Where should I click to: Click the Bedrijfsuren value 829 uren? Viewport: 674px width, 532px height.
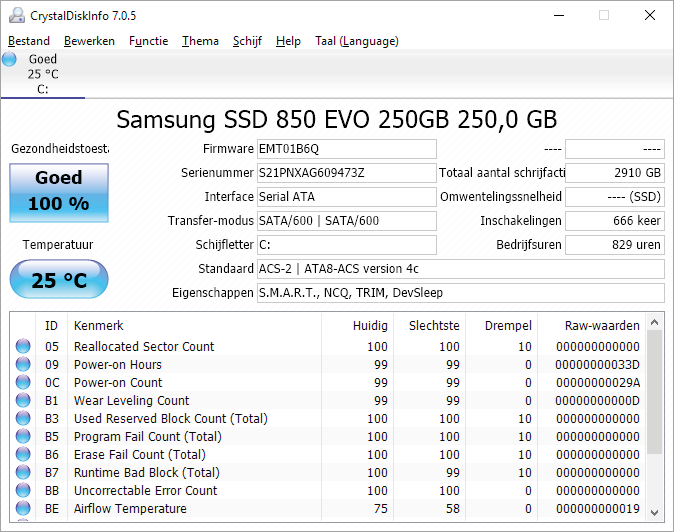615,245
